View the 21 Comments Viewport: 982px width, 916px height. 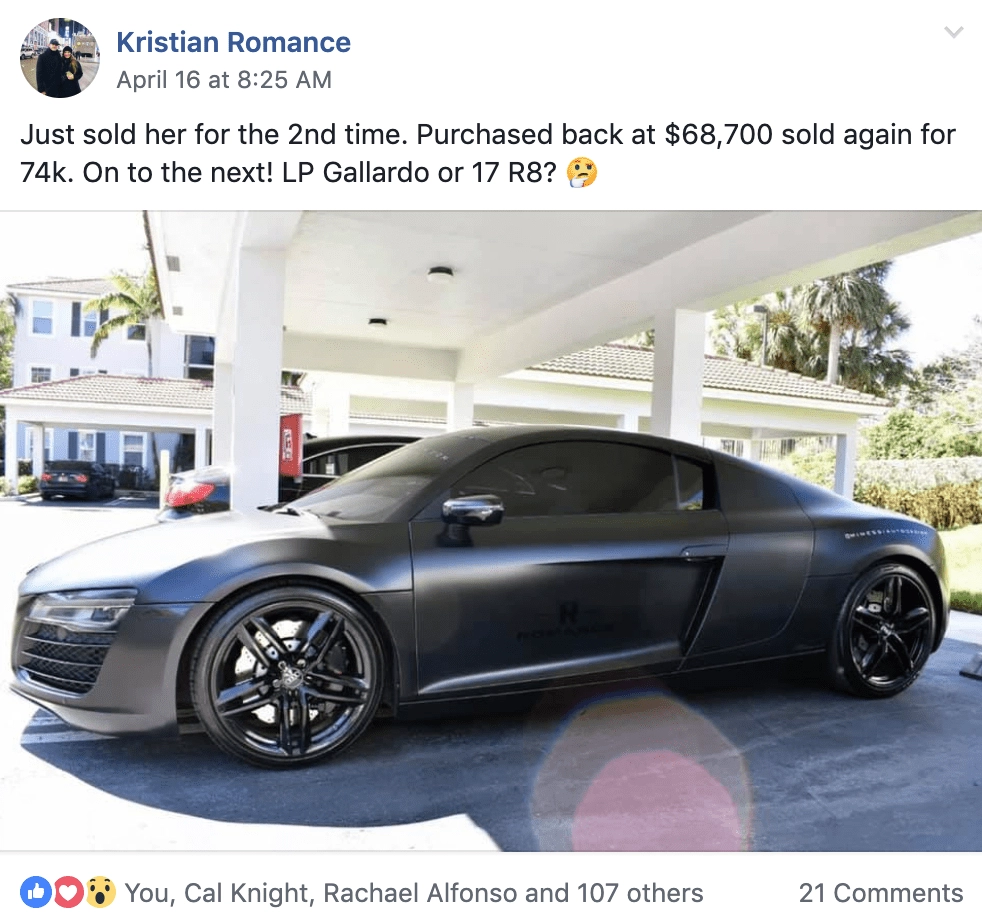pyautogui.click(x=881, y=893)
